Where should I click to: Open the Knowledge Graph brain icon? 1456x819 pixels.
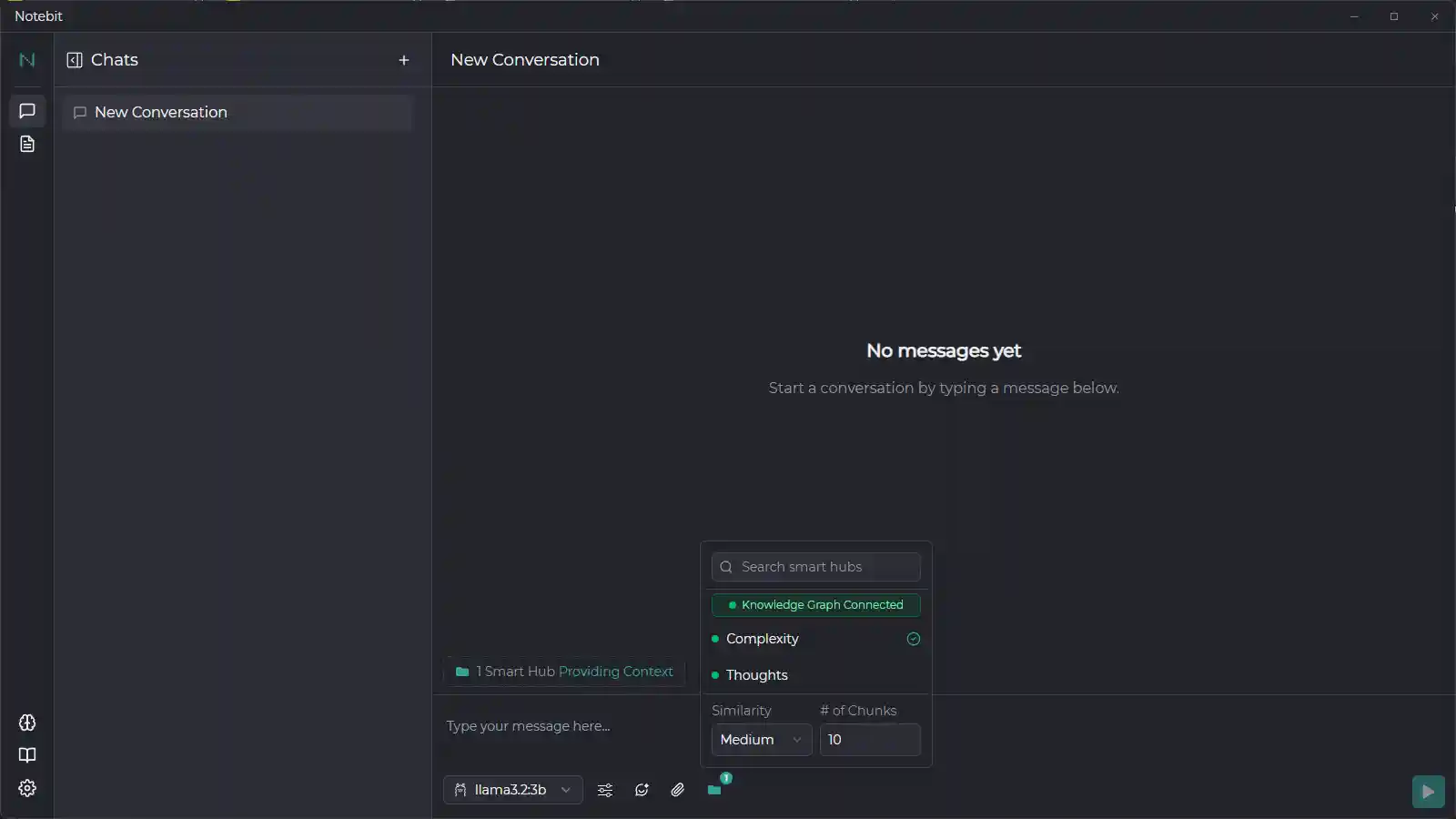pos(26,723)
